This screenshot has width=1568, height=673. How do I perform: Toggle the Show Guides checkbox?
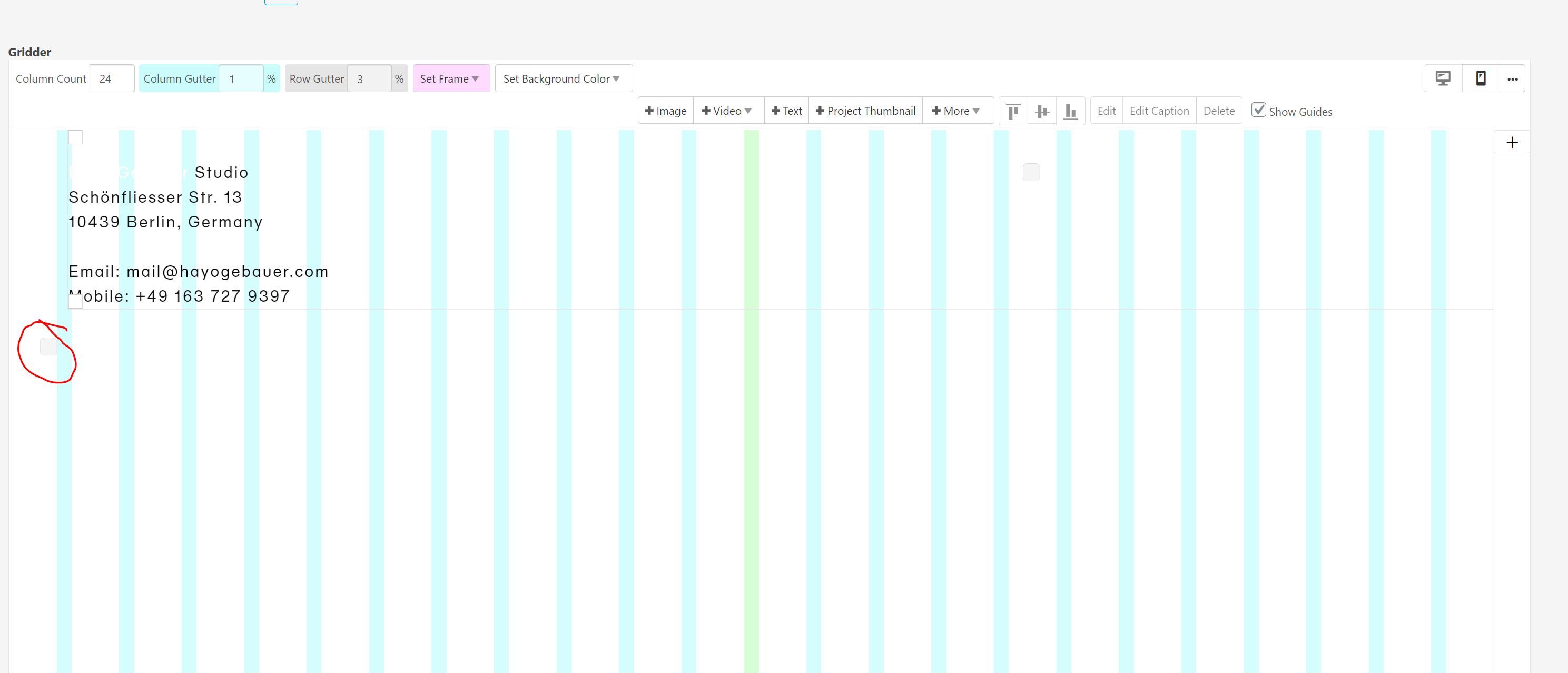(x=1259, y=110)
